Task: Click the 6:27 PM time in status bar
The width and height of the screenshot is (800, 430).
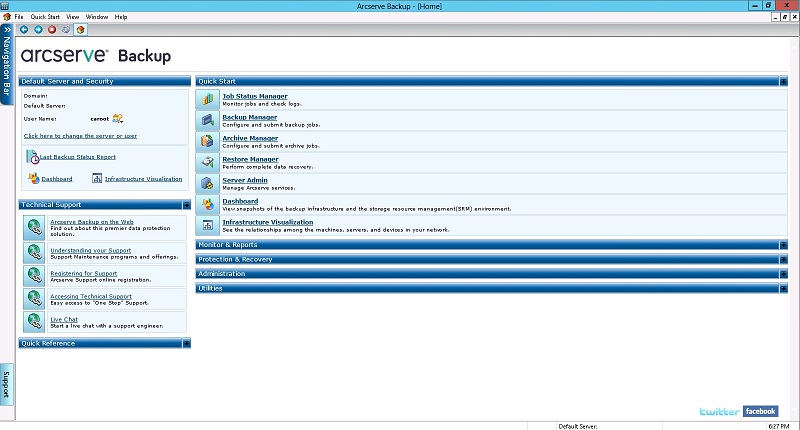Action: (779, 426)
